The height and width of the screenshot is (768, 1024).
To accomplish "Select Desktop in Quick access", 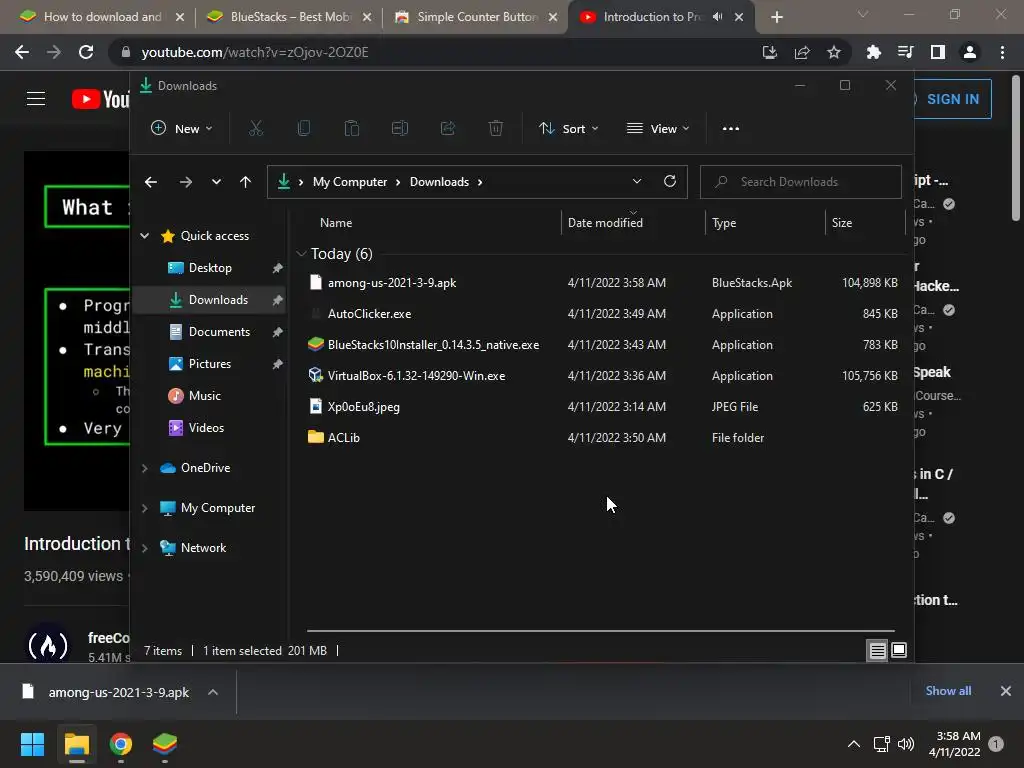I will [x=210, y=268].
